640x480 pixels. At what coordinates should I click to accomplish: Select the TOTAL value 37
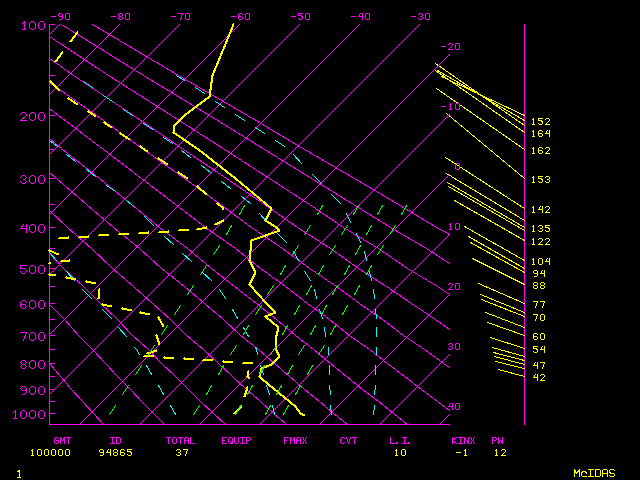click(x=182, y=452)
